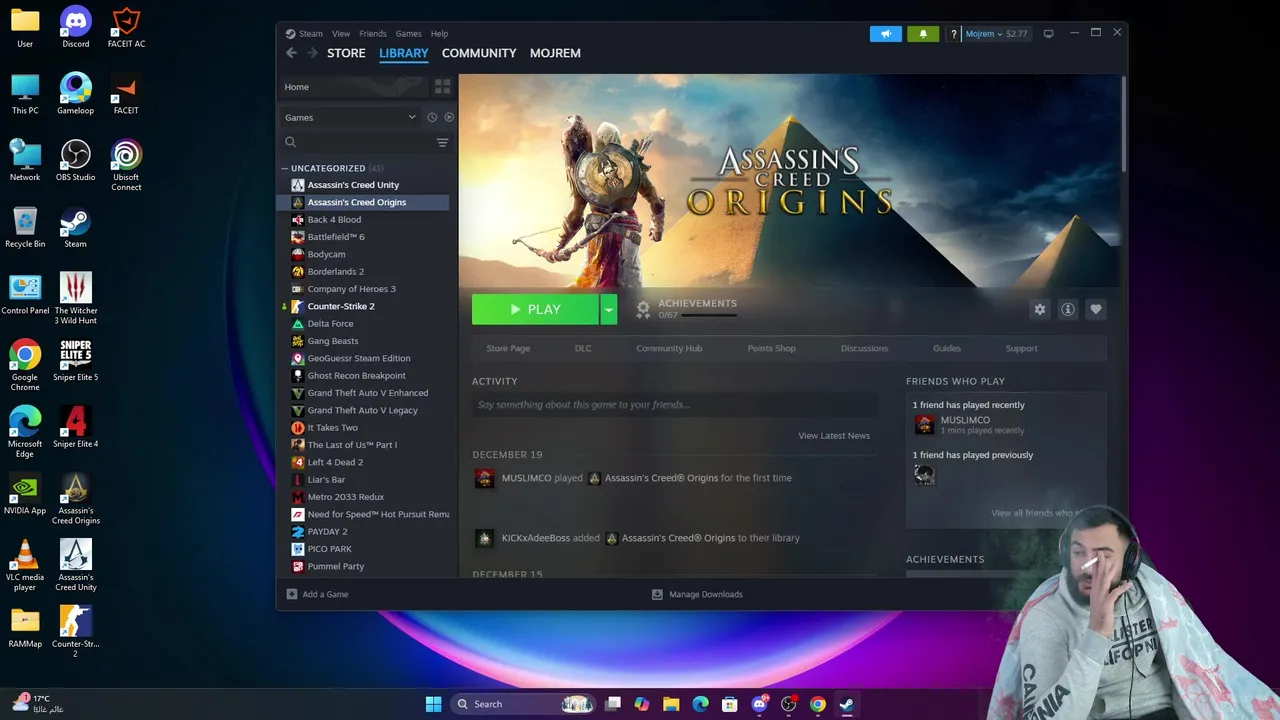This screenshot has width=1280, height=720.
Task: Open the Points Shop link
Action: coord(771,348)
